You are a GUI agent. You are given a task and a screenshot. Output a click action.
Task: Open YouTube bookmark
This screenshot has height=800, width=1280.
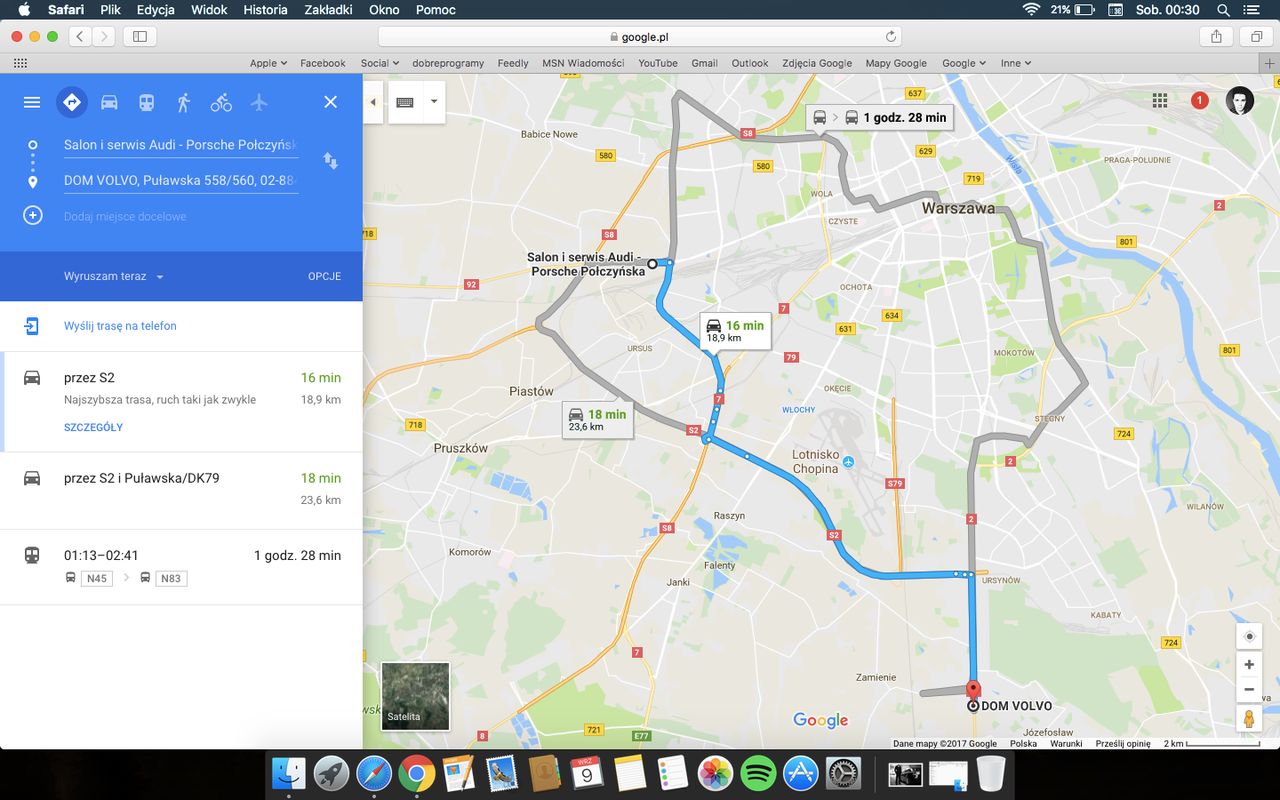[658, 62]
